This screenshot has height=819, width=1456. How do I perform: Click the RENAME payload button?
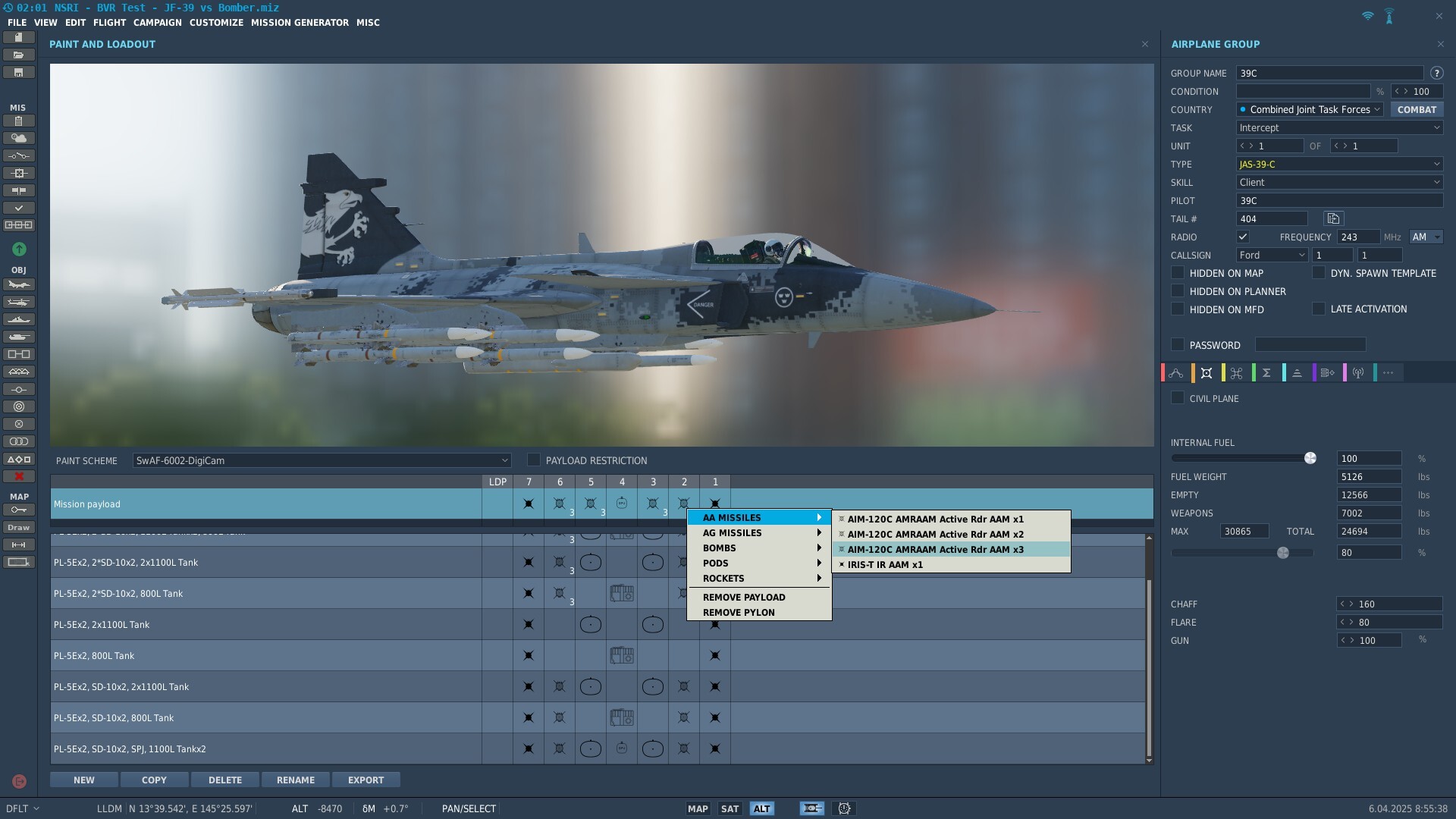pyautogui.click(x=296, y=780)
